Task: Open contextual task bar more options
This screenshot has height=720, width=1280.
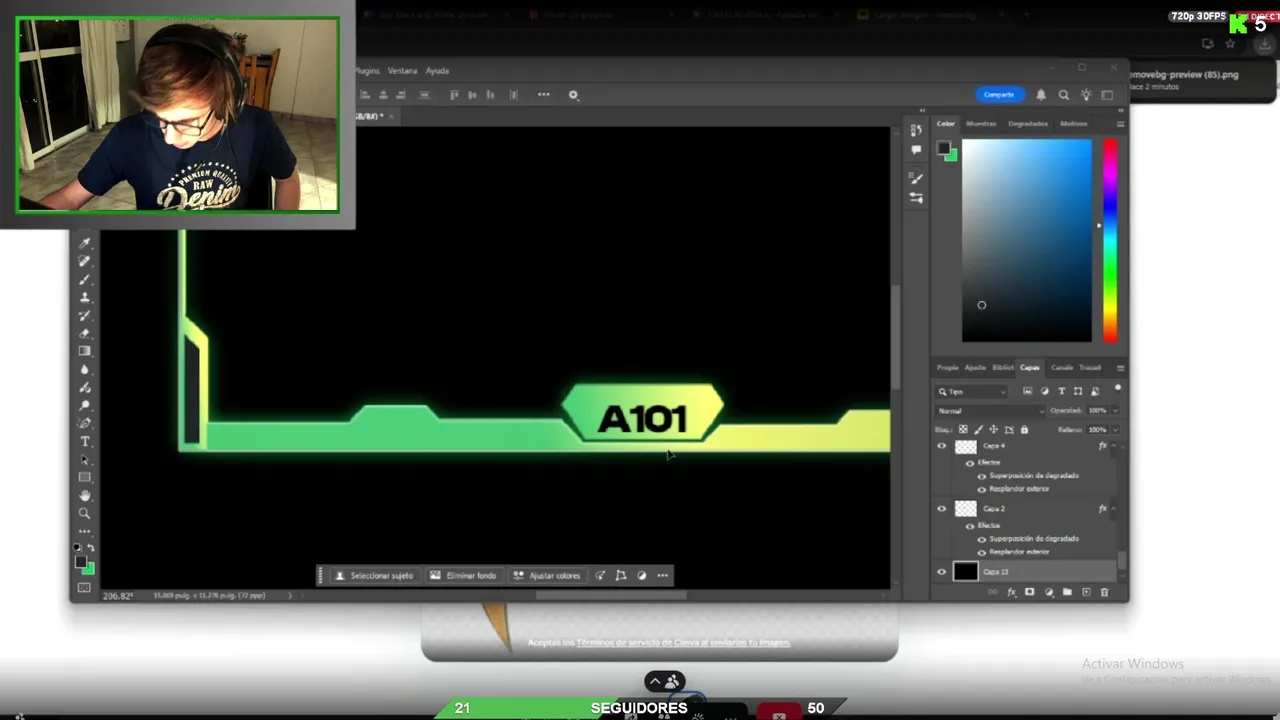Action: 662,576
